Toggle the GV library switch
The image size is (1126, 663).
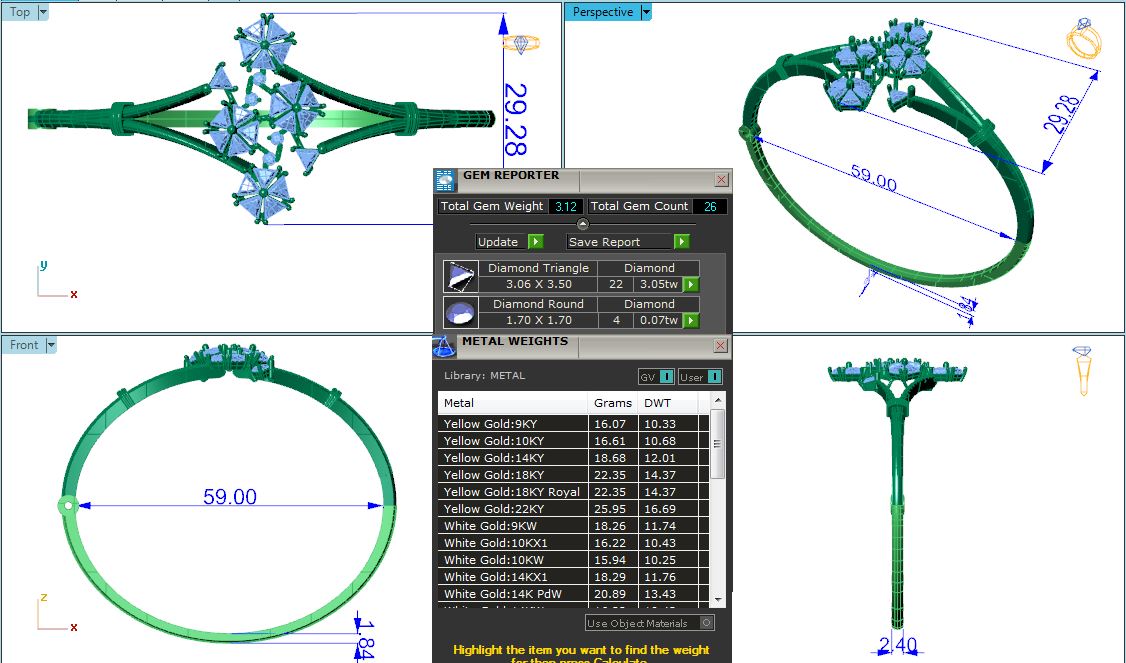(666, 377)
